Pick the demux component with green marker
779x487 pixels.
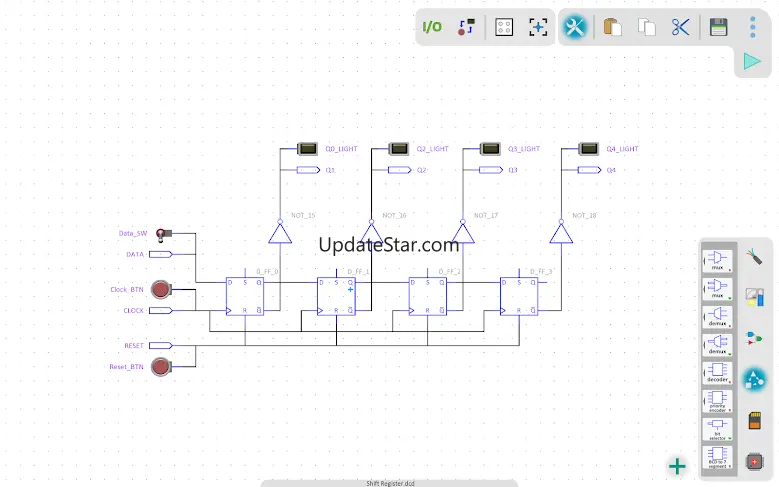(717, 344)
